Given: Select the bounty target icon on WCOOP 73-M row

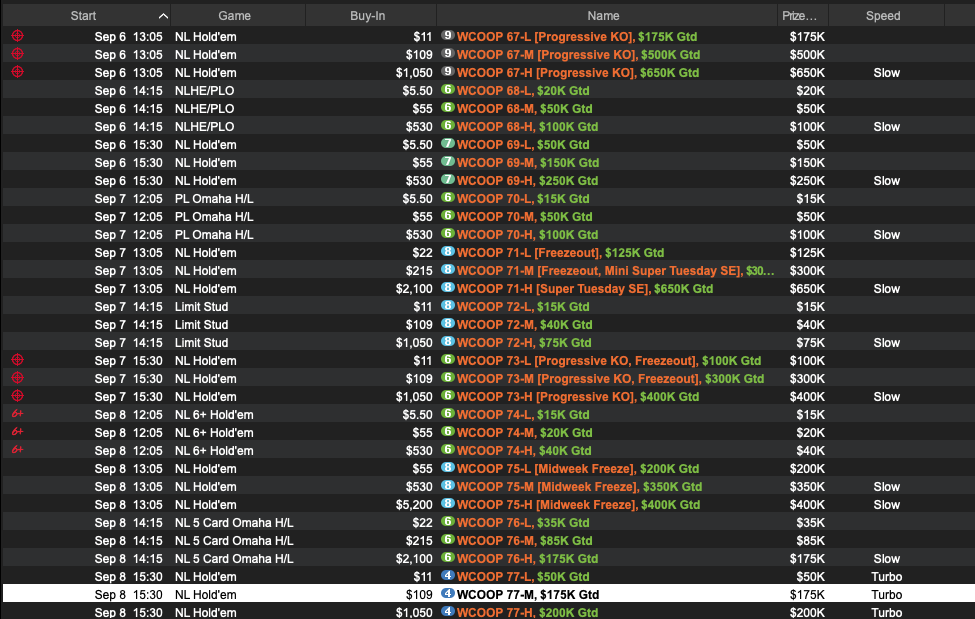Looking at the screenshot, I should click(x=17, y=378).
